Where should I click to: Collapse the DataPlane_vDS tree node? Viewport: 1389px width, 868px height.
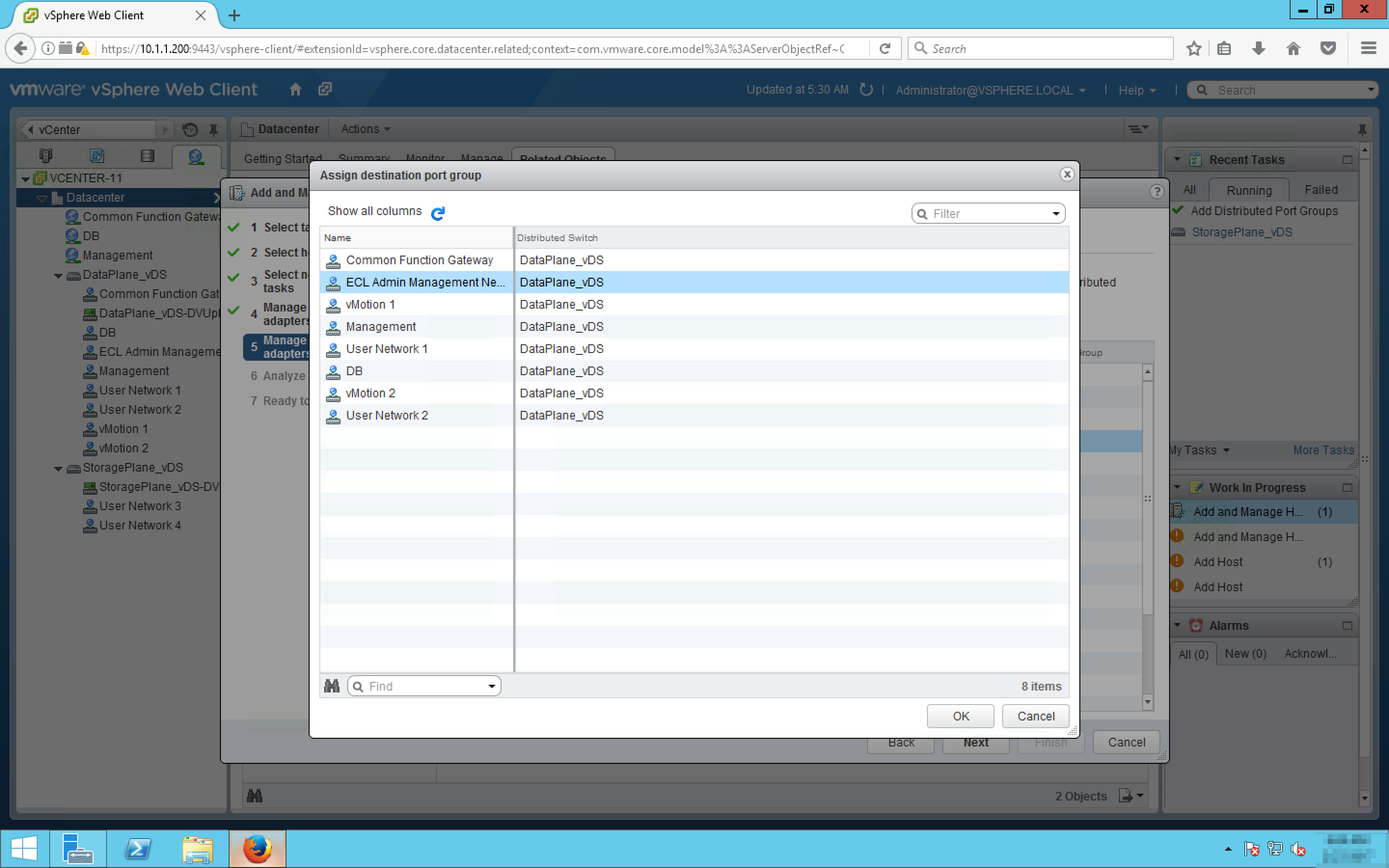coord(58,275)
